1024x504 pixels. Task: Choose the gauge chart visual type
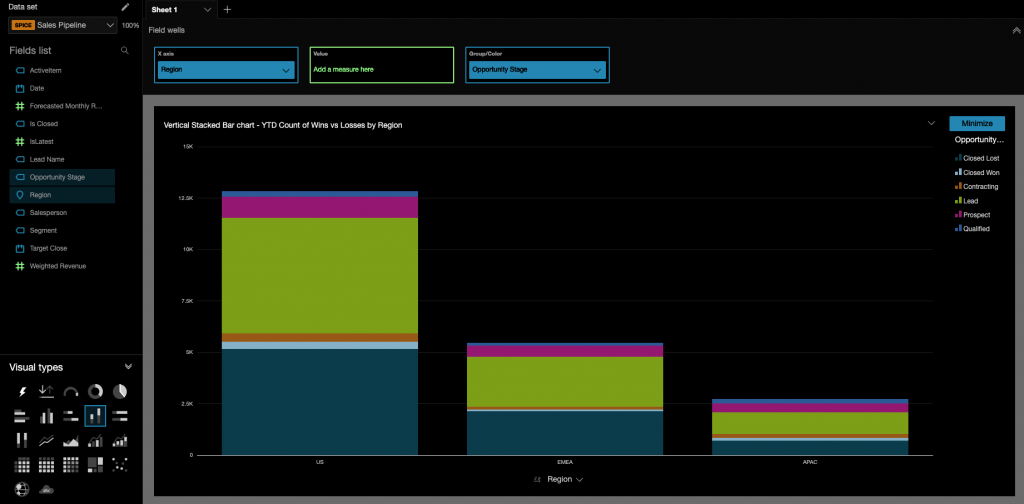point(70,392)
